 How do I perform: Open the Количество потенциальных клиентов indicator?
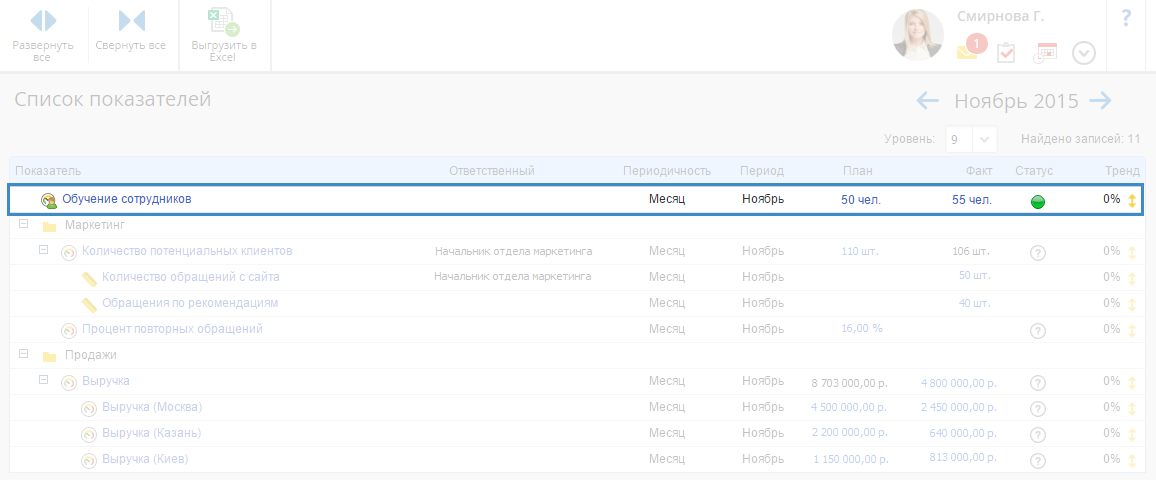point(187,251)
